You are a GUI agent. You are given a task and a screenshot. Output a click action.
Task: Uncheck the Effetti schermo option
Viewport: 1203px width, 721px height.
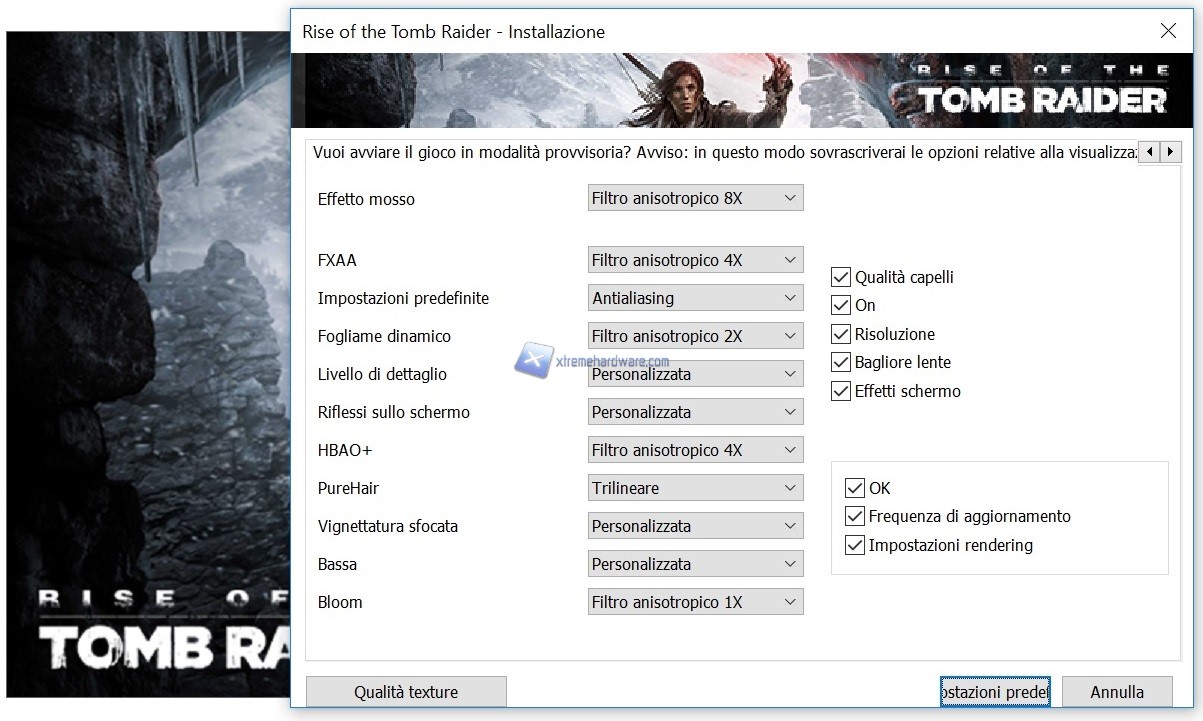841,391
